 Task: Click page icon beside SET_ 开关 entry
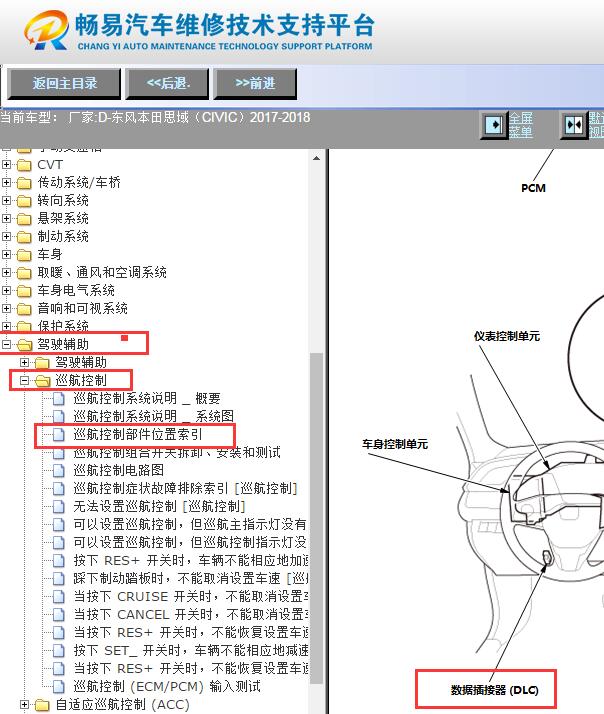(x=59, y=650)
